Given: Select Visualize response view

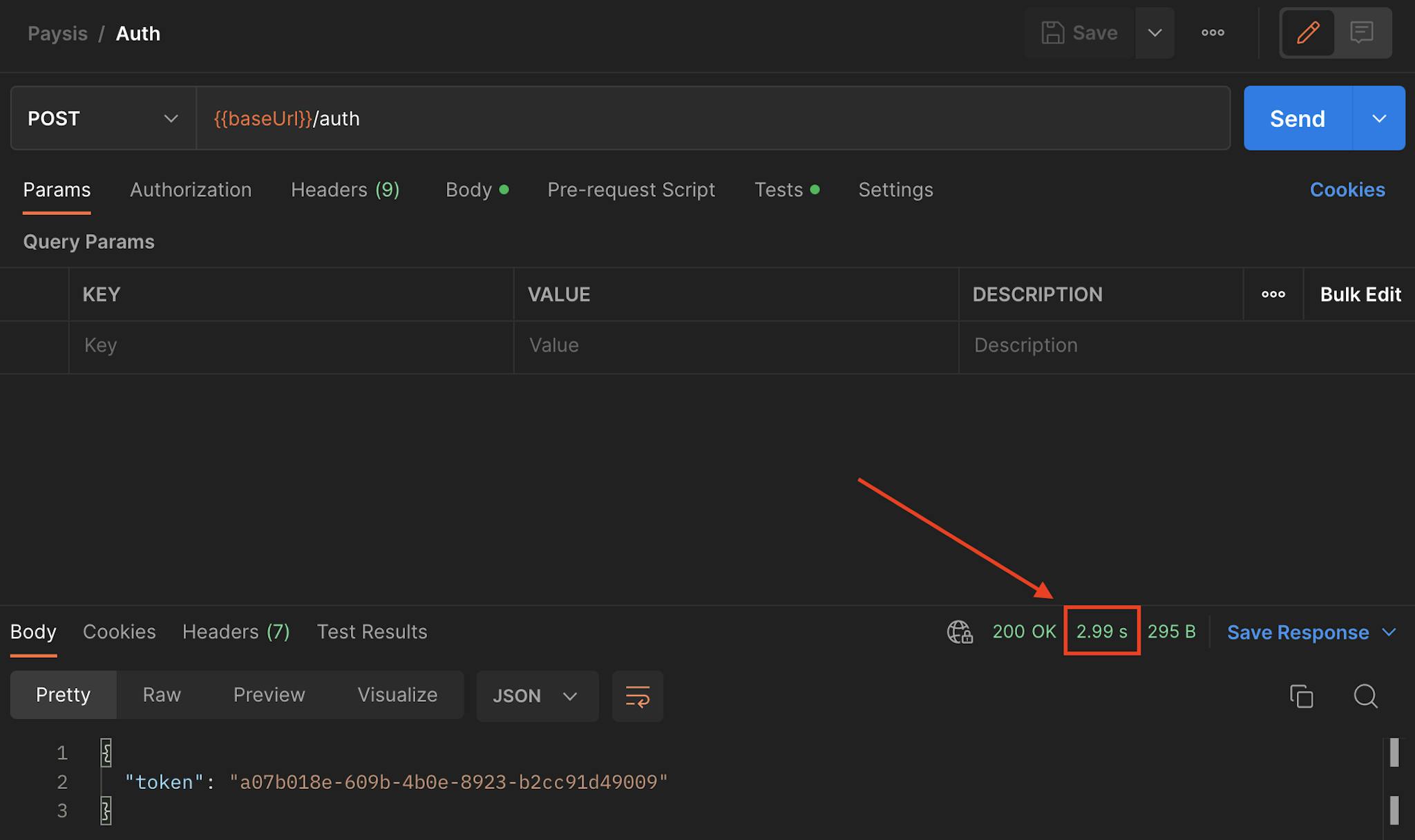Looking at the screenshot, I should (x=397, y=695).
